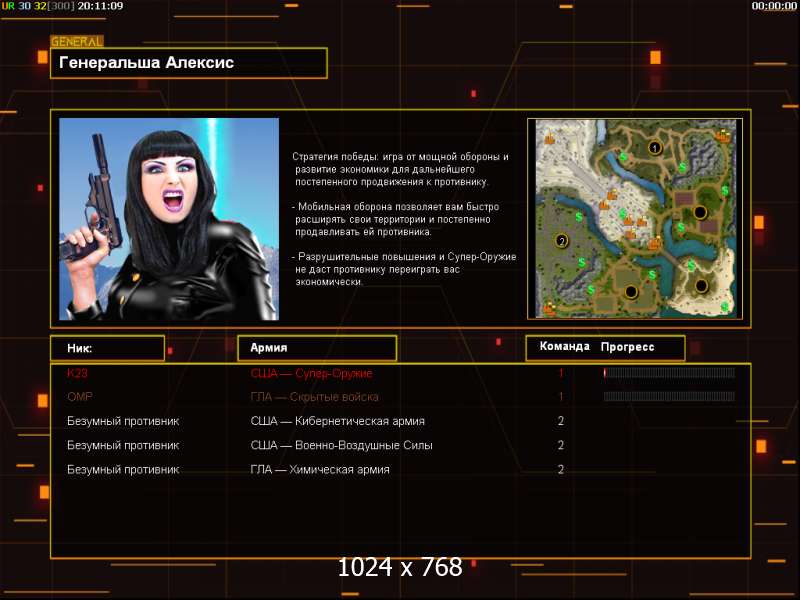Click start position 1 marker on minimap
This screenshot has width=800, height=600.
(x=655, y=148)
